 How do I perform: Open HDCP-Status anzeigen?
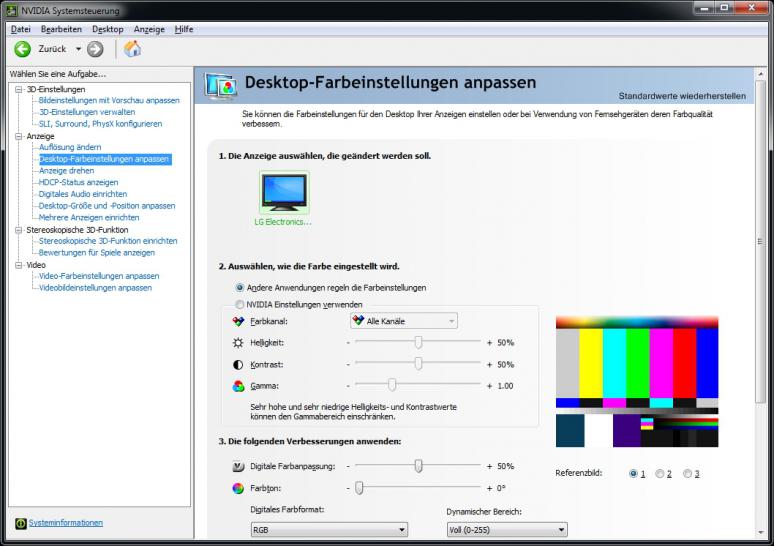(x=78, y=182)
